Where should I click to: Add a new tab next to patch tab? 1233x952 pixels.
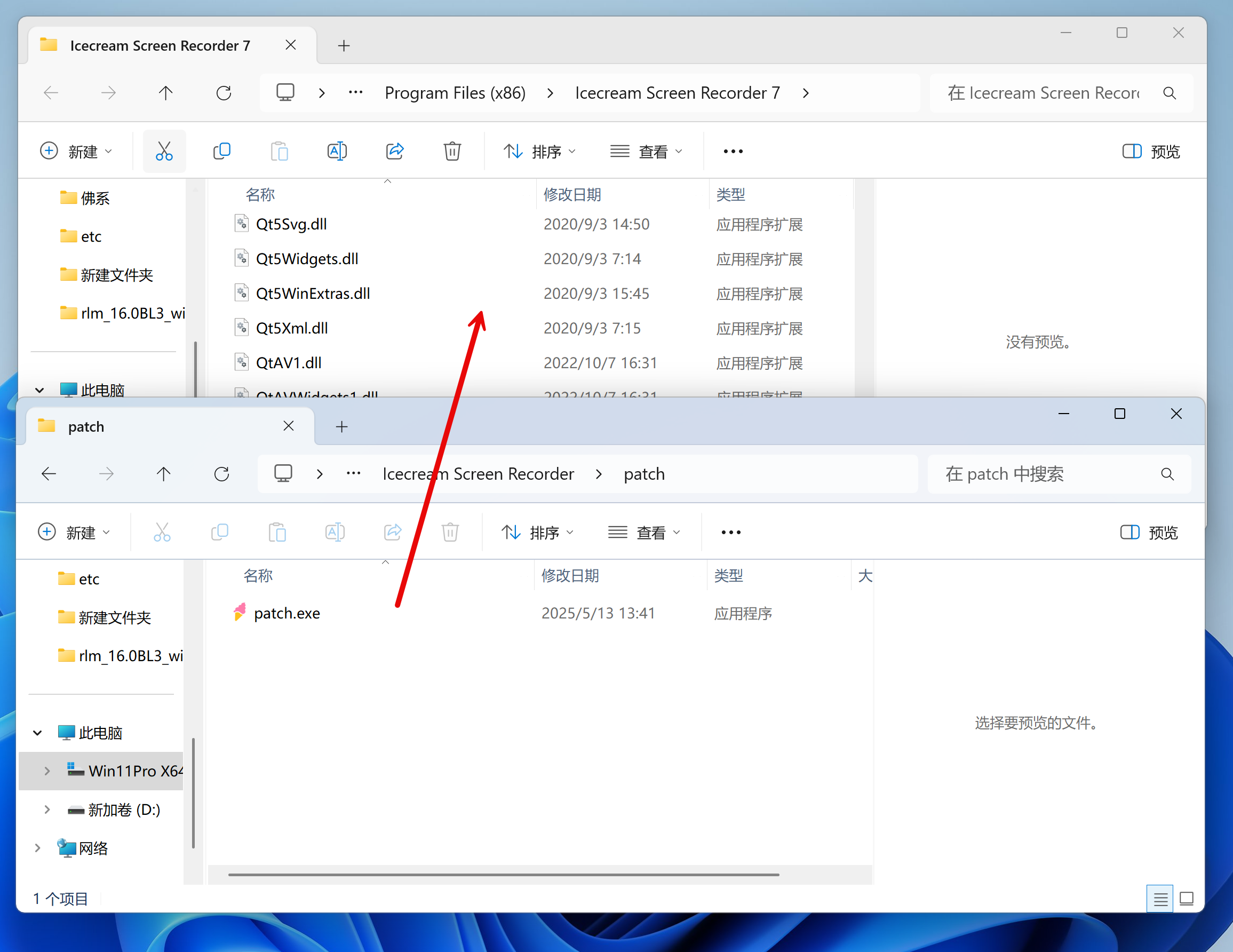coord(341,427)
